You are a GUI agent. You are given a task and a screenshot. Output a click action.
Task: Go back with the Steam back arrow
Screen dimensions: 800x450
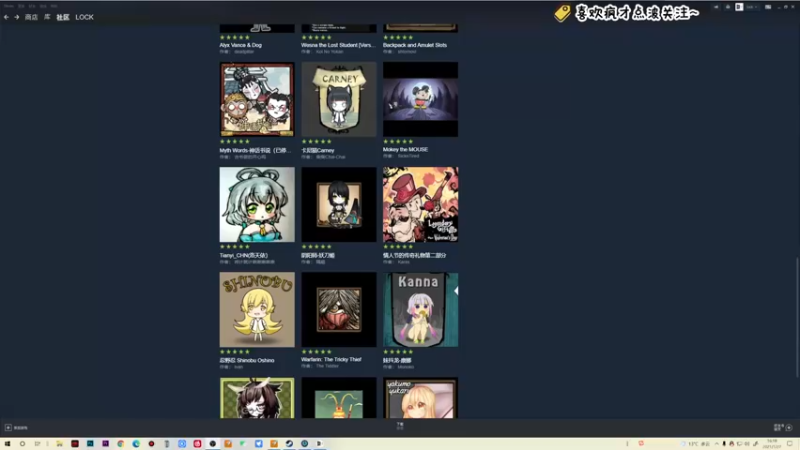point(6,17)
